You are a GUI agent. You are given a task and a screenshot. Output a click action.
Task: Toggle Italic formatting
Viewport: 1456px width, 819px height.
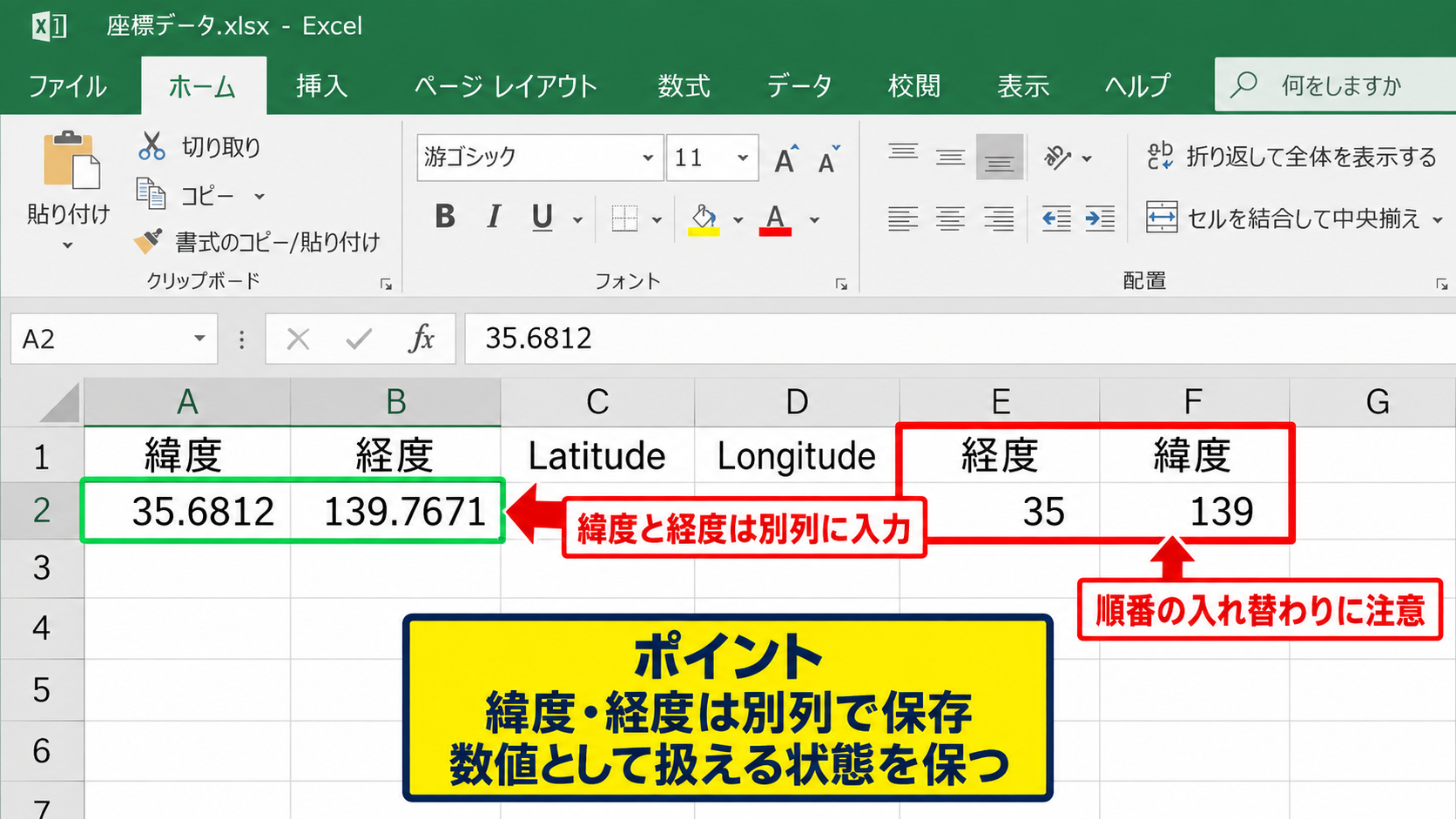pos(494,217)
